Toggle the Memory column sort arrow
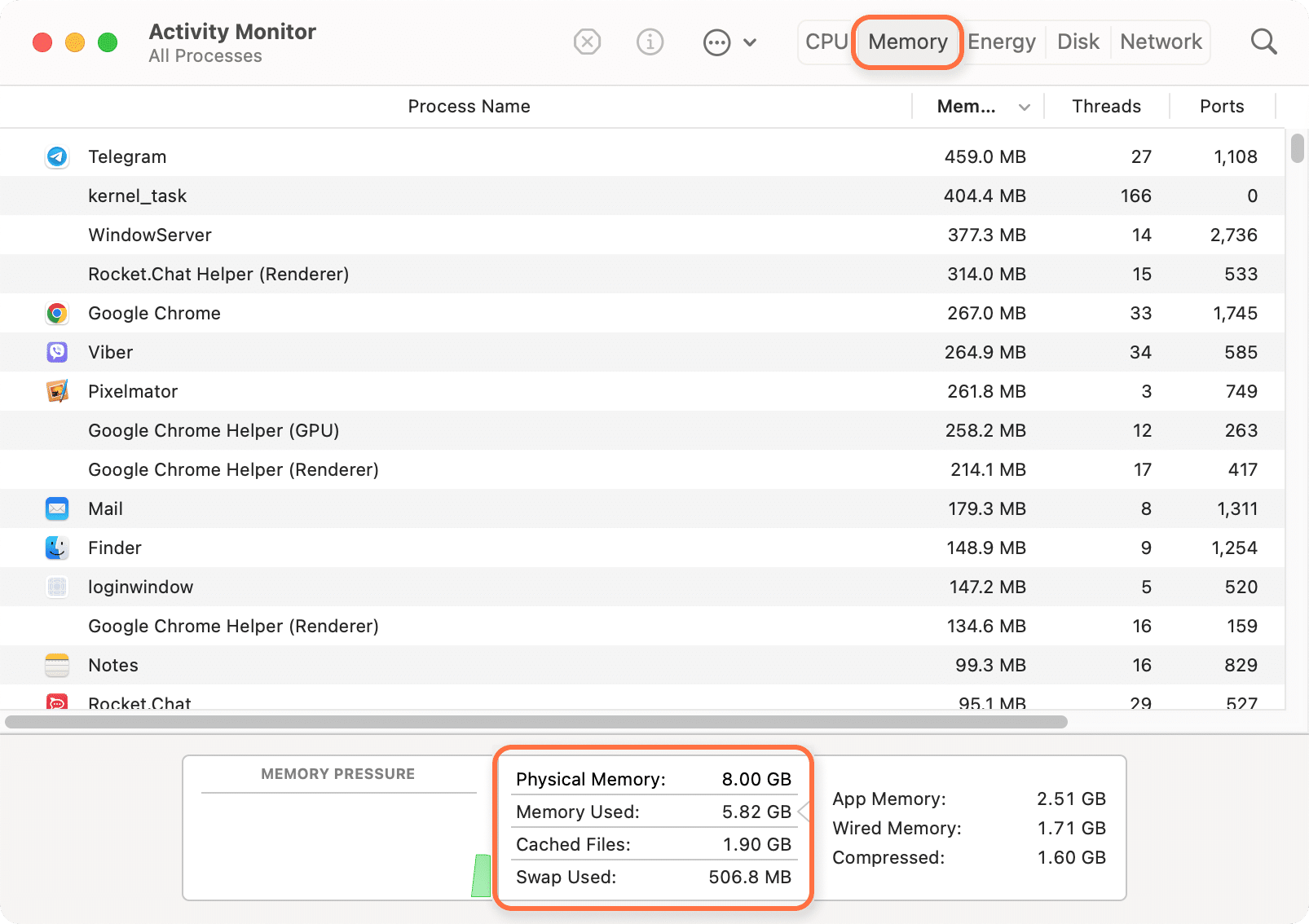 click(x=1025, y=108)
